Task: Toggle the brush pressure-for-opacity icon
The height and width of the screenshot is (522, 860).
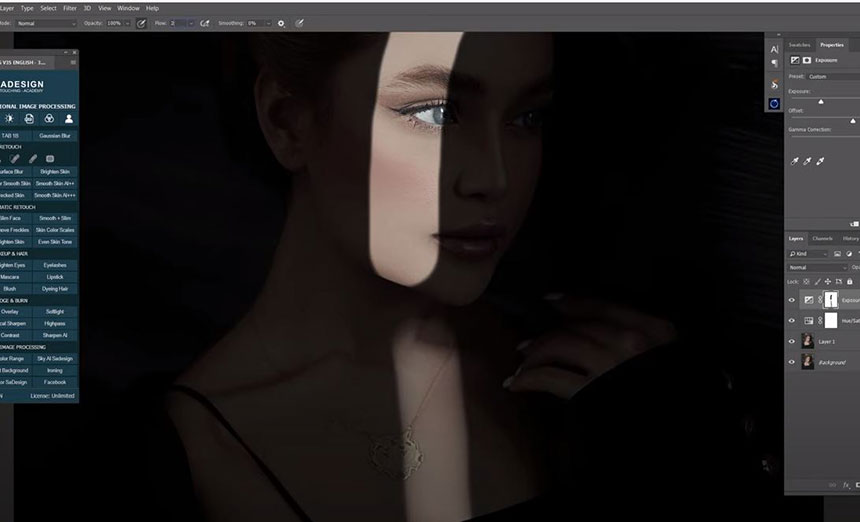Action: coord(141,24)
